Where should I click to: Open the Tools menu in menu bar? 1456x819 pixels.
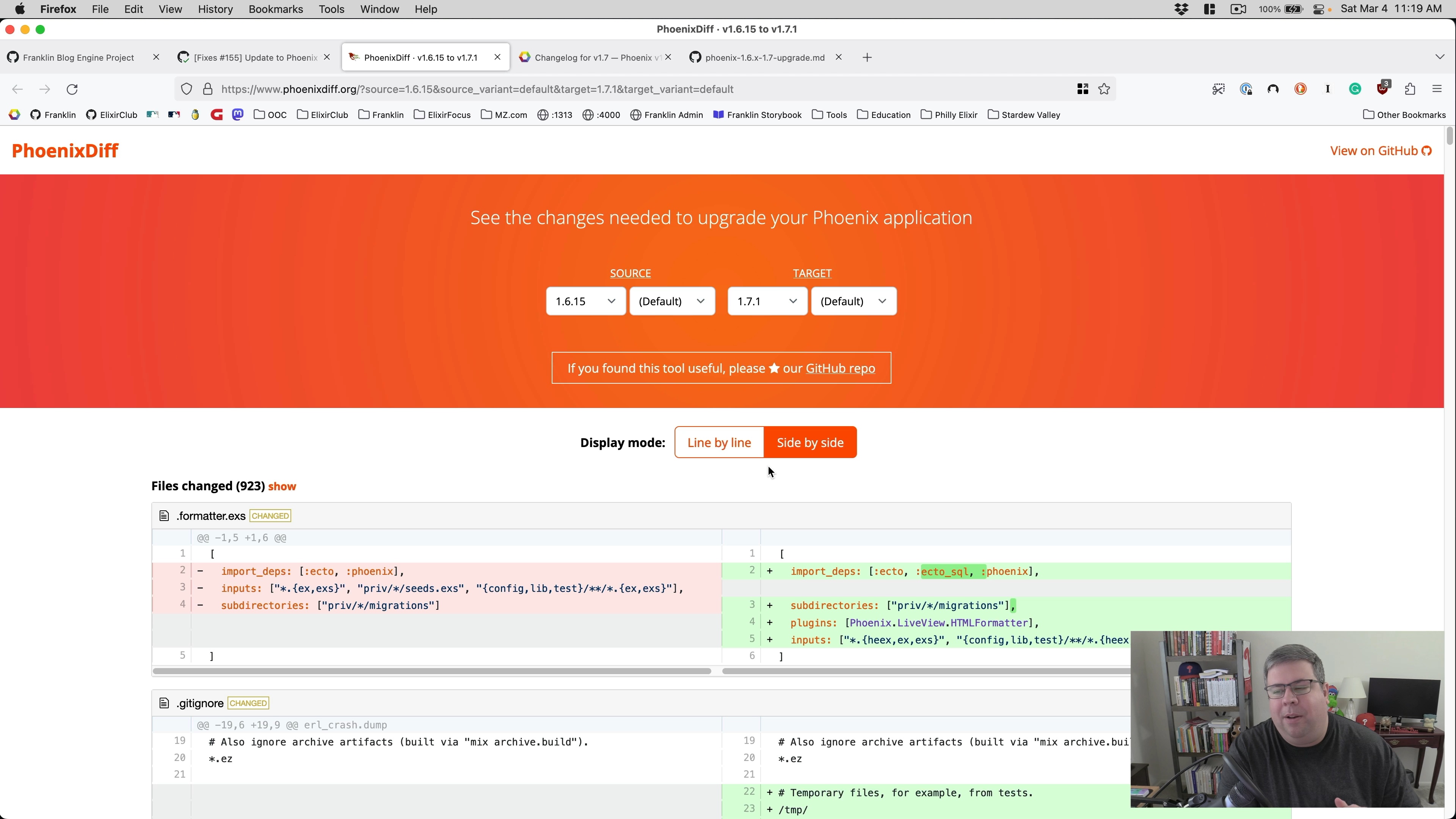(x=331, y=9)
